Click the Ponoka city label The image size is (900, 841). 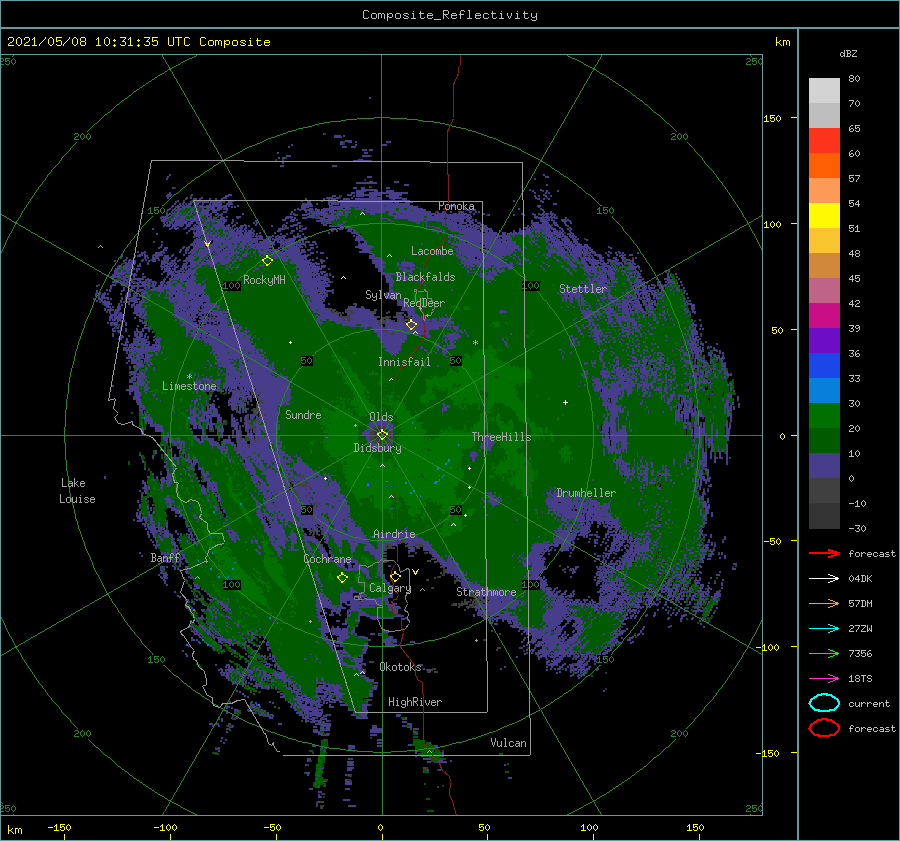456,206
